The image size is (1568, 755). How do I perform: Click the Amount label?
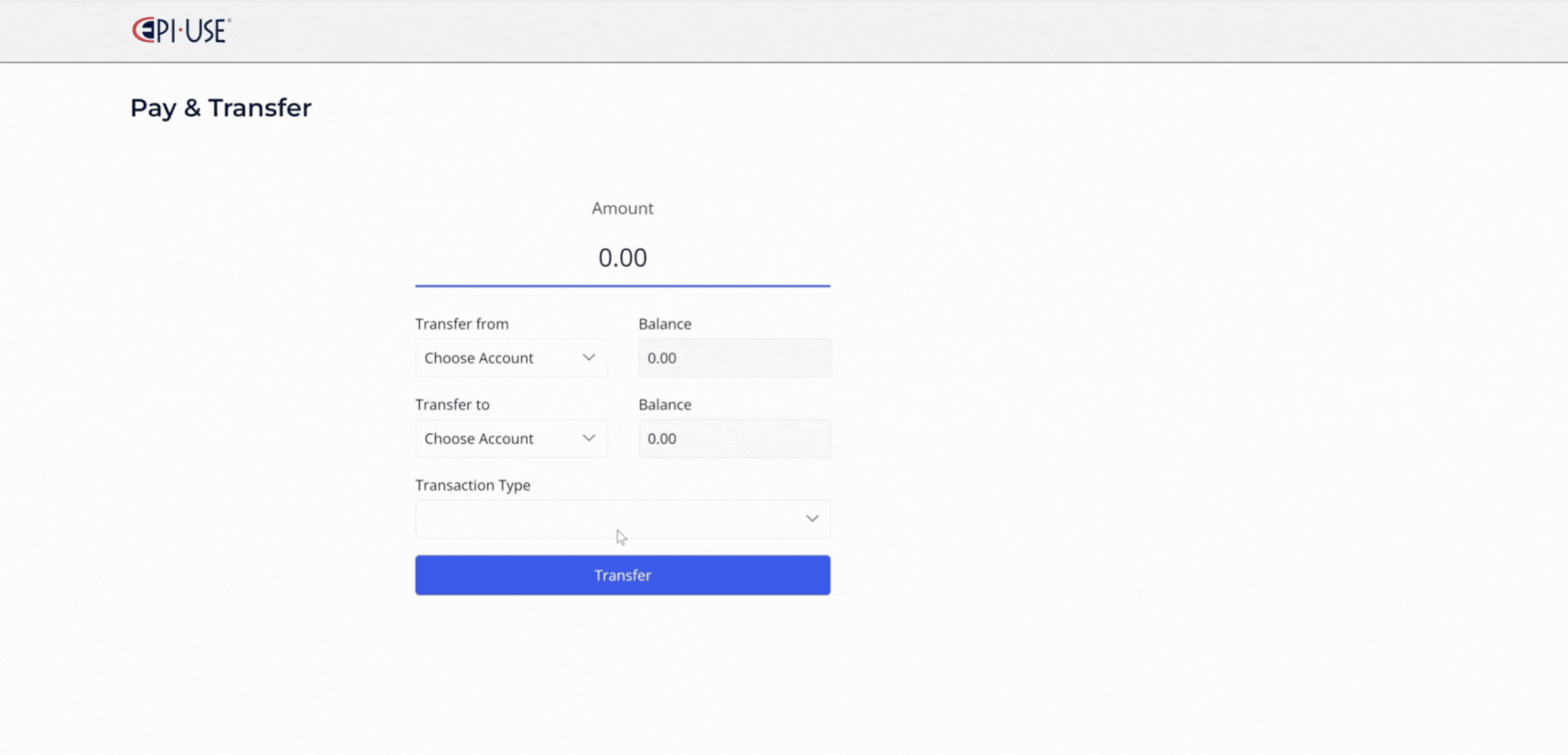(x=621, y=208)
